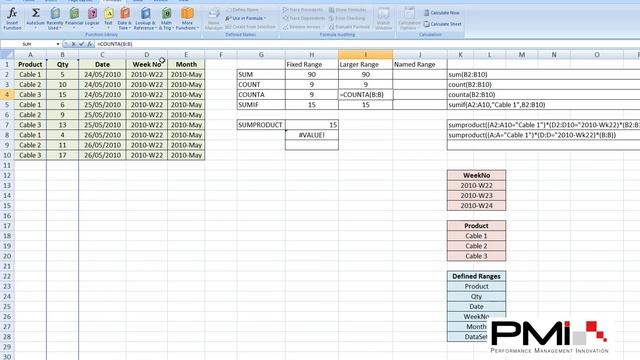Click Calculate Now
Screen dimensions: 640x360
[442, 13]
